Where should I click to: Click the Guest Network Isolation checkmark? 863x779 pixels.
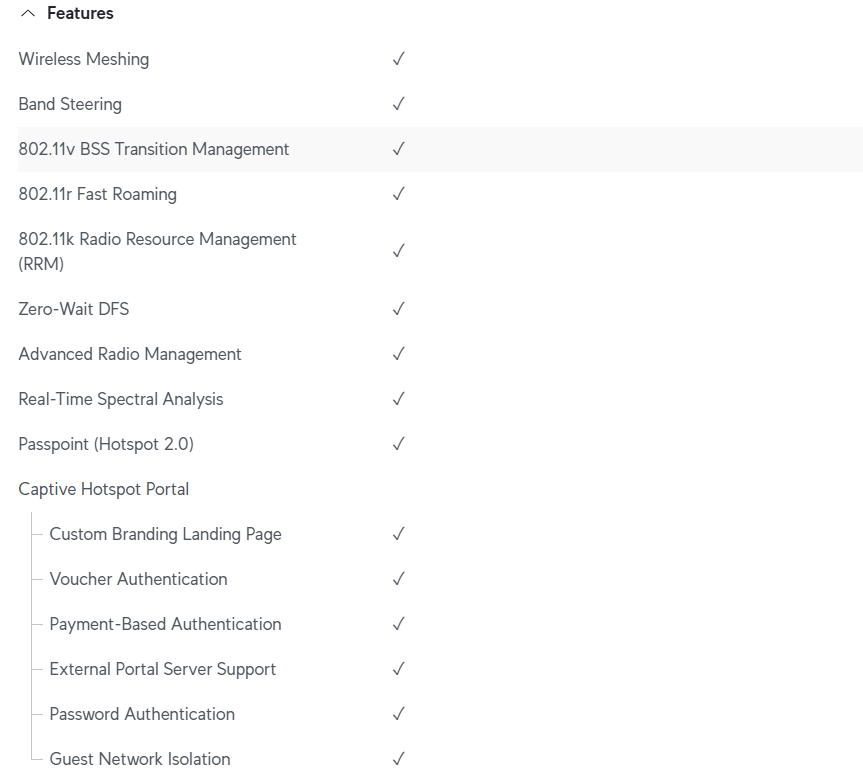pyautogui.click(x=398, y=759)
